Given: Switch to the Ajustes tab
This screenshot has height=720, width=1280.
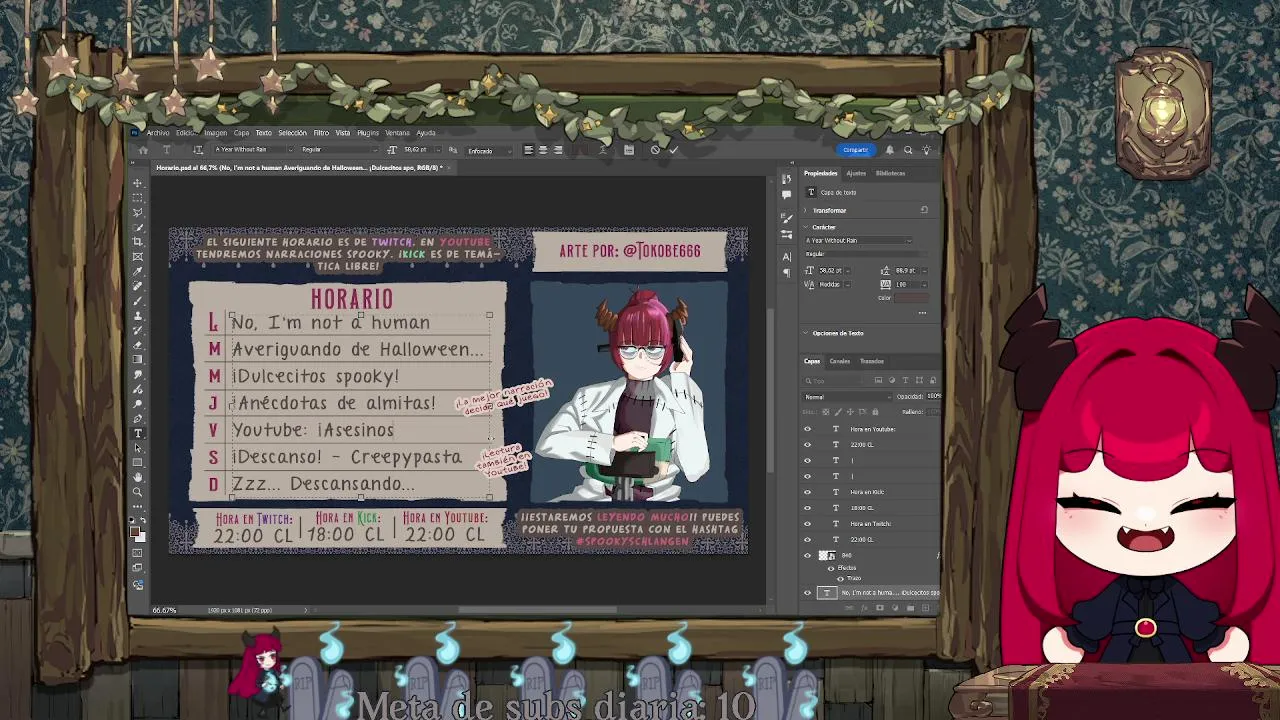Looking at the screenshot, I should [x=856, y=173].
